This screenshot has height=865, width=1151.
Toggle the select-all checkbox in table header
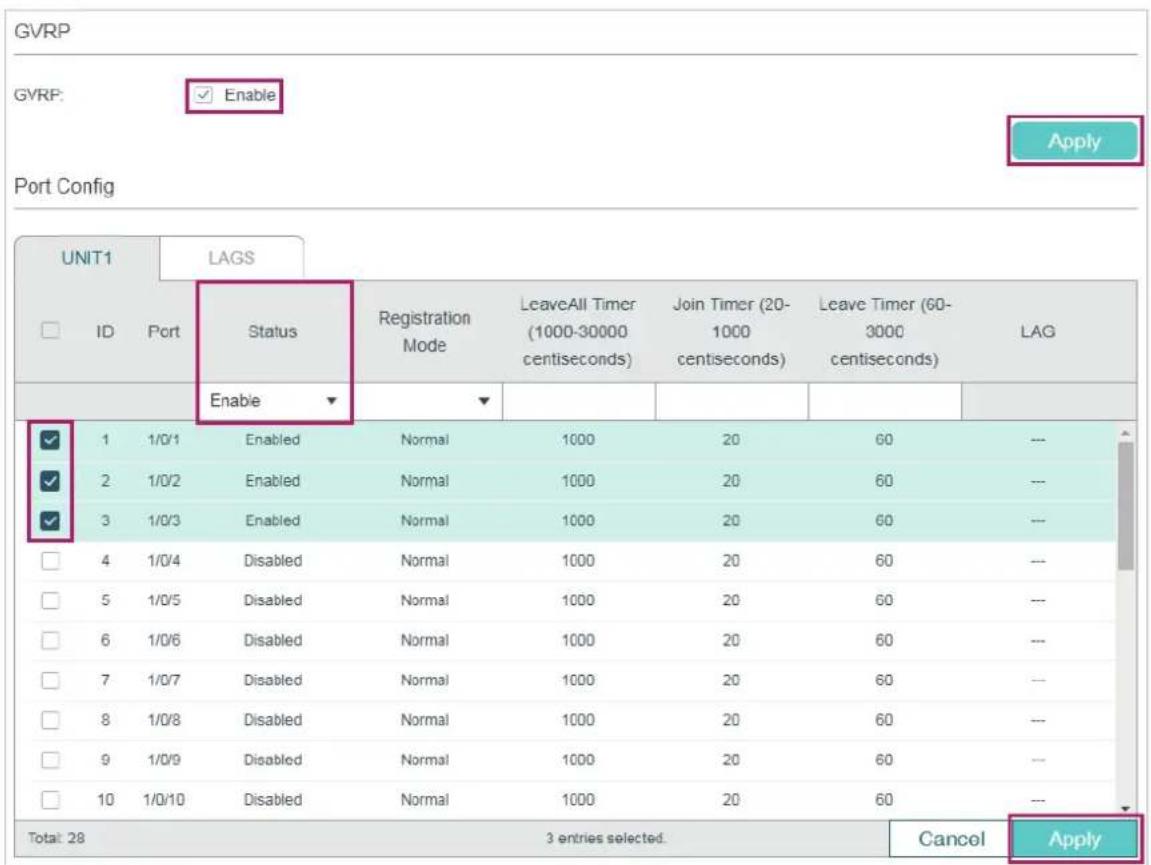click(x=50, y=330)
